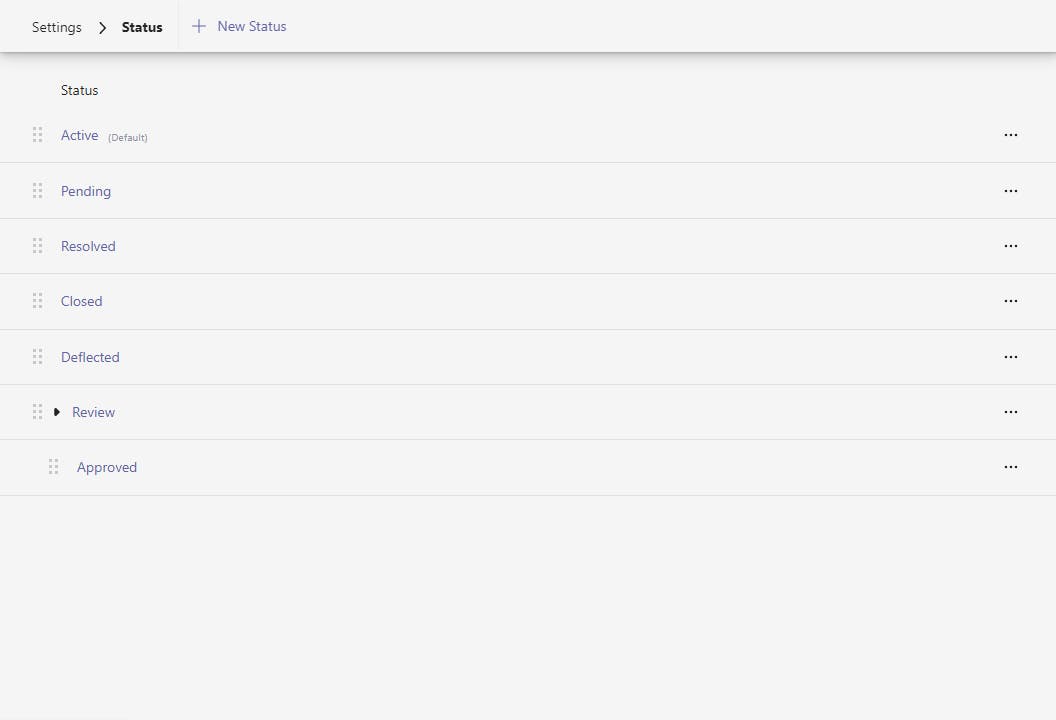Click the ellipsis on the Closed row

tap(1010, 301)
